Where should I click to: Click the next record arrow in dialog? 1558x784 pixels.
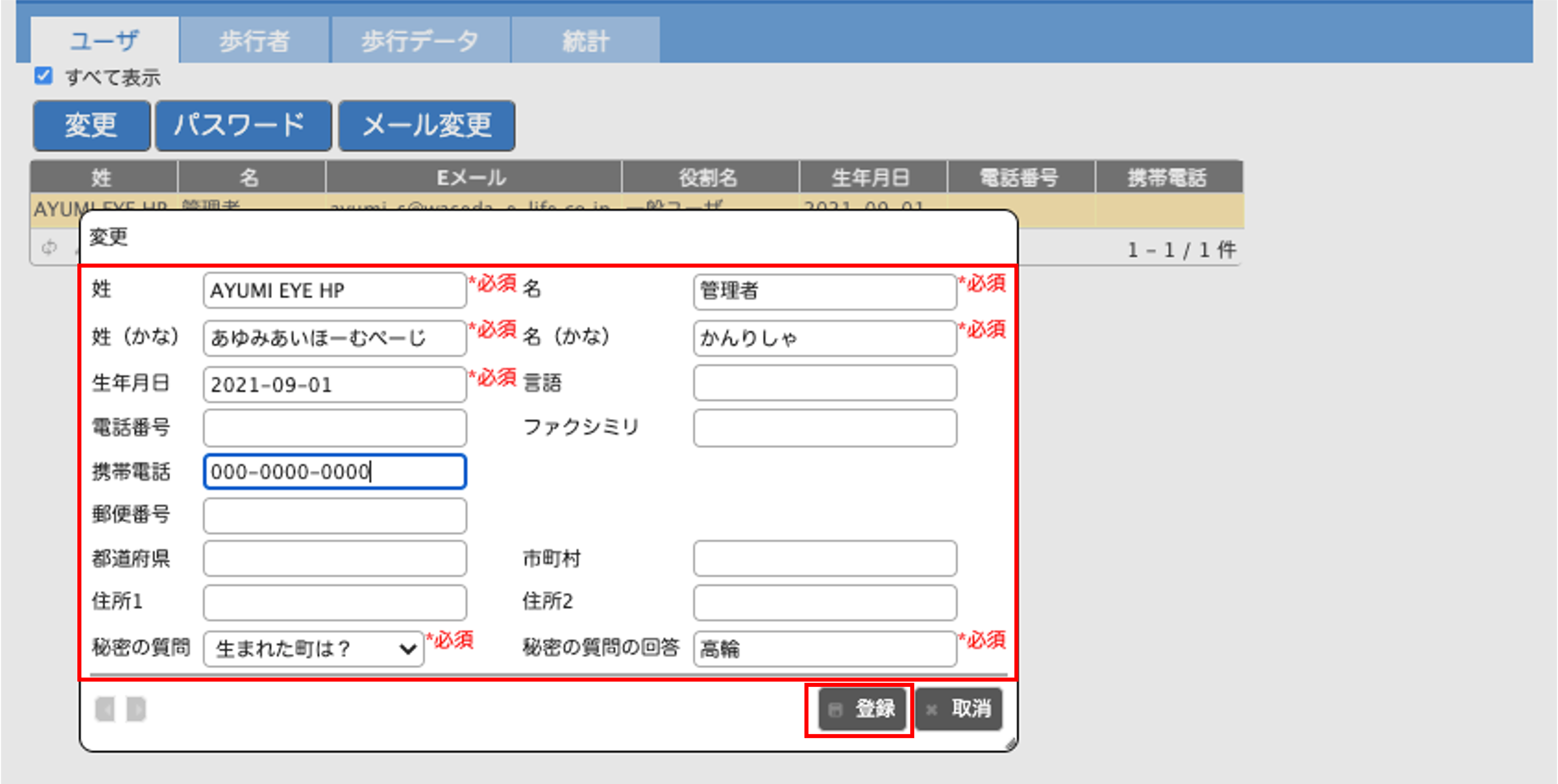coord(136,709)
